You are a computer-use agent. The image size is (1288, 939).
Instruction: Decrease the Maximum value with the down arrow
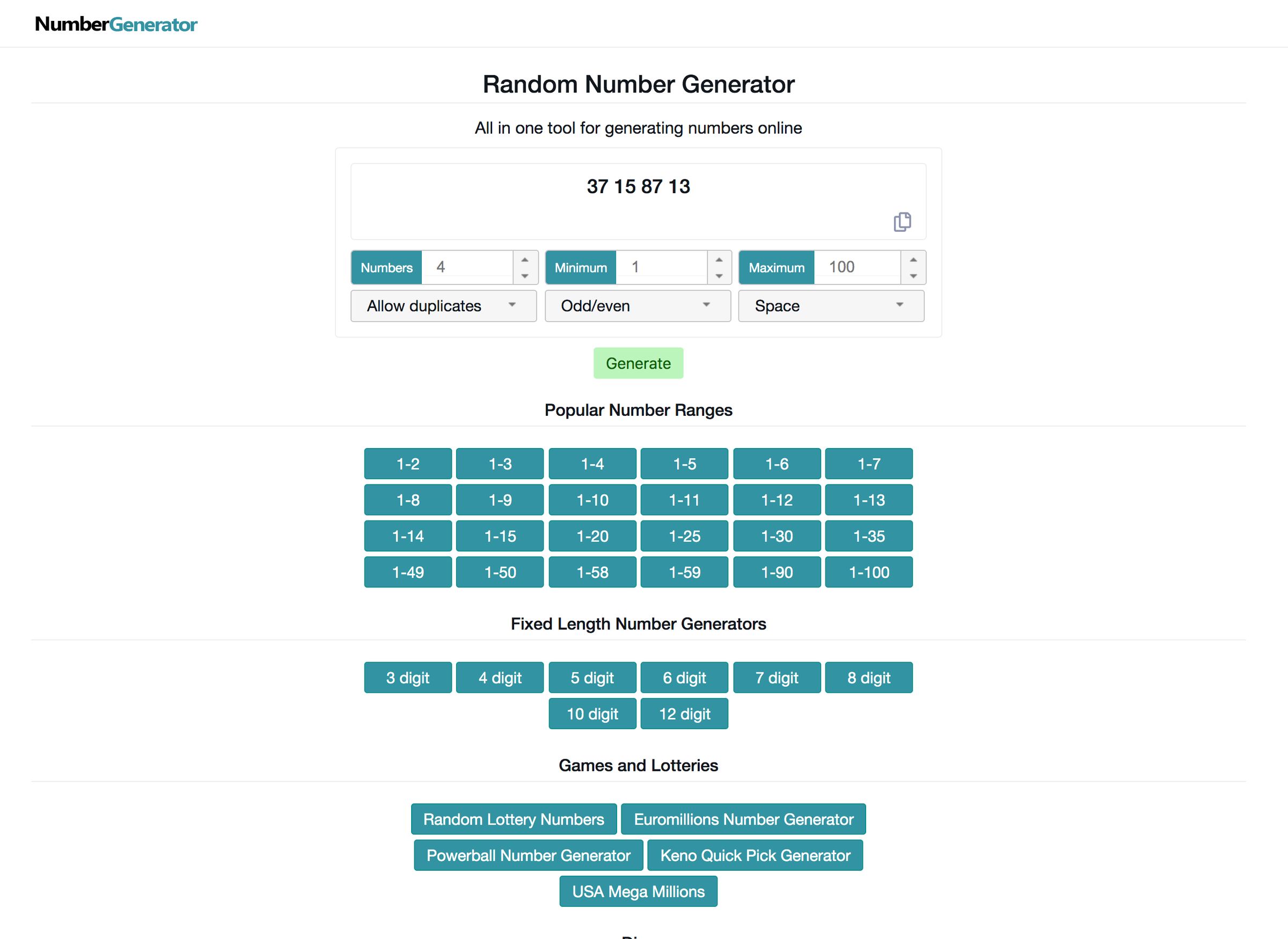(x=913, y=275)
